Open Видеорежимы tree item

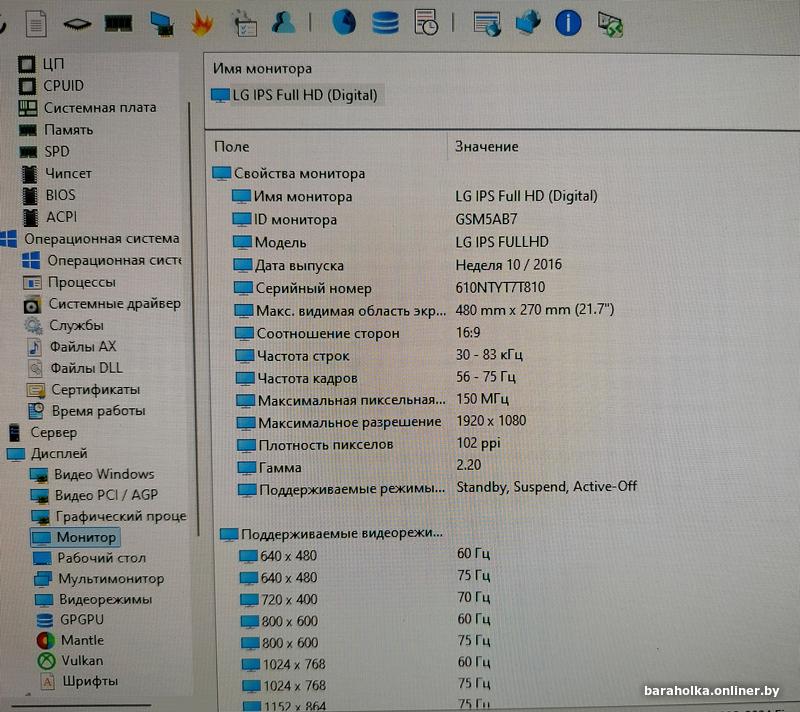tap(93, 599)
